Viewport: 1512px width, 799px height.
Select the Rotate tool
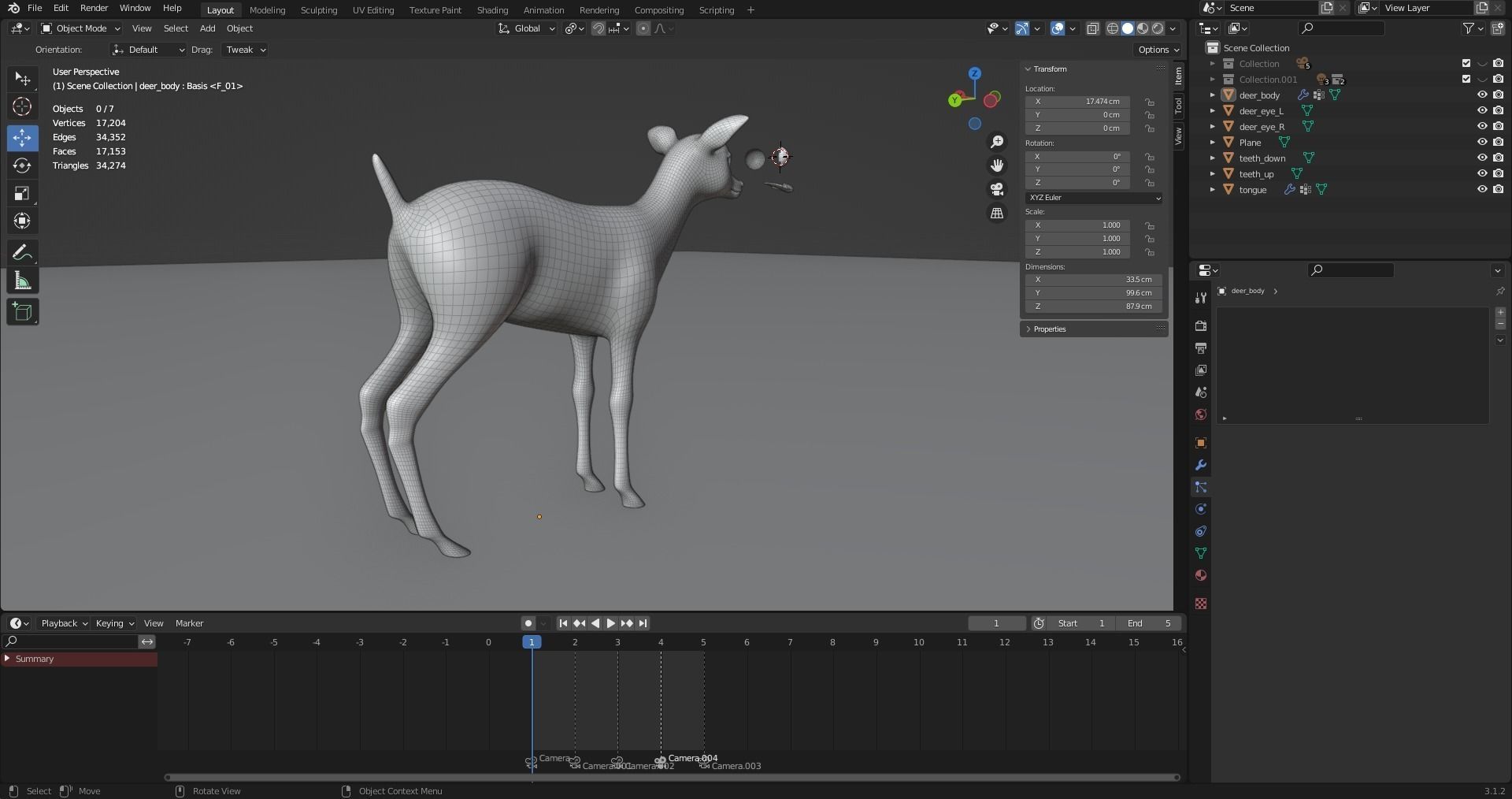[x=22, y=165]
